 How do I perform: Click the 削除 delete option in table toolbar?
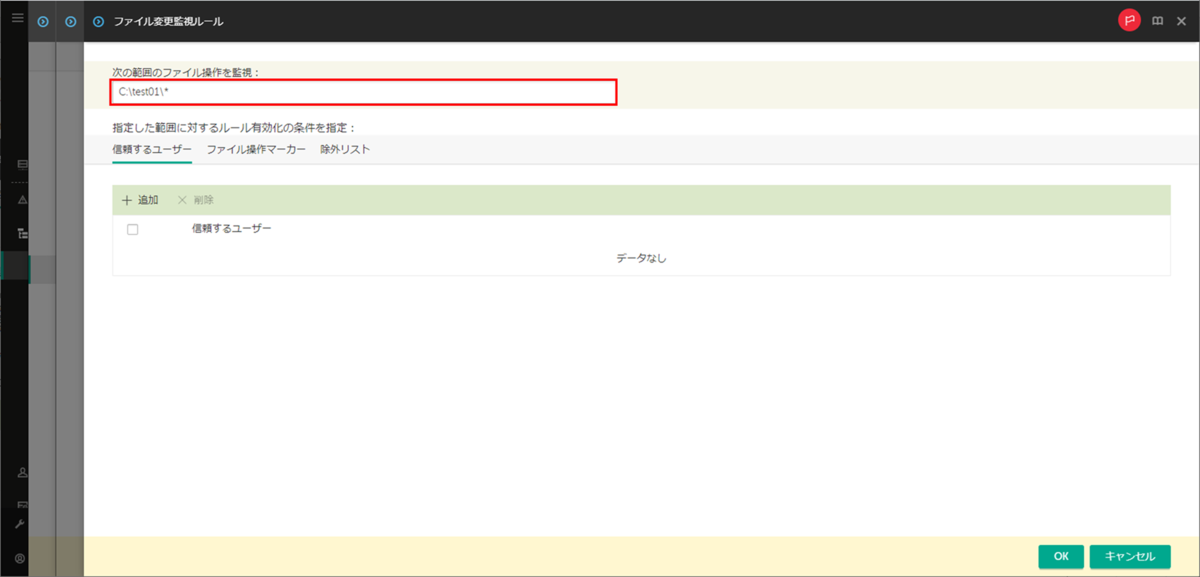point(197,200)
